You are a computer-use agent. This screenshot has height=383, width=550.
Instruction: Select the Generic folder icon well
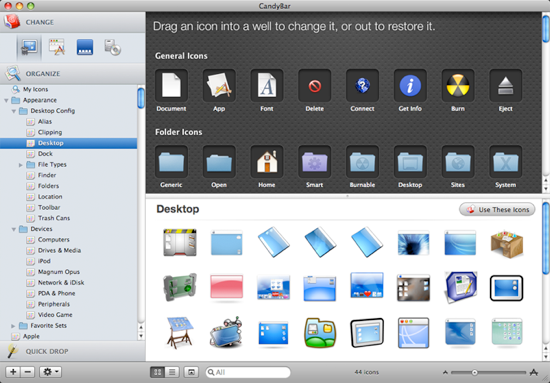[171, 162]
